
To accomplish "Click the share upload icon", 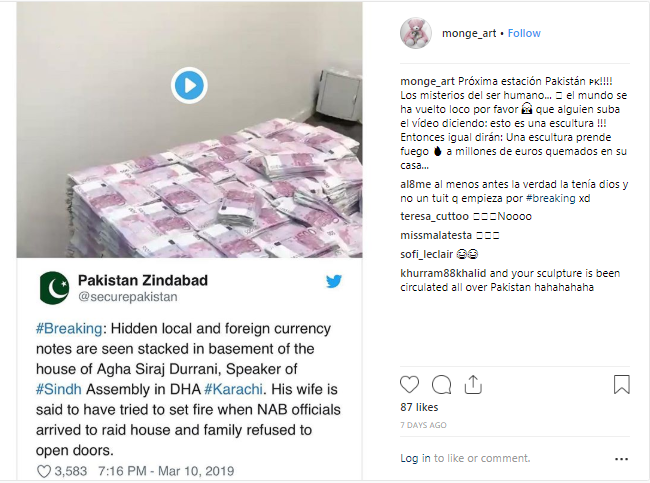I will click(473, 384).
